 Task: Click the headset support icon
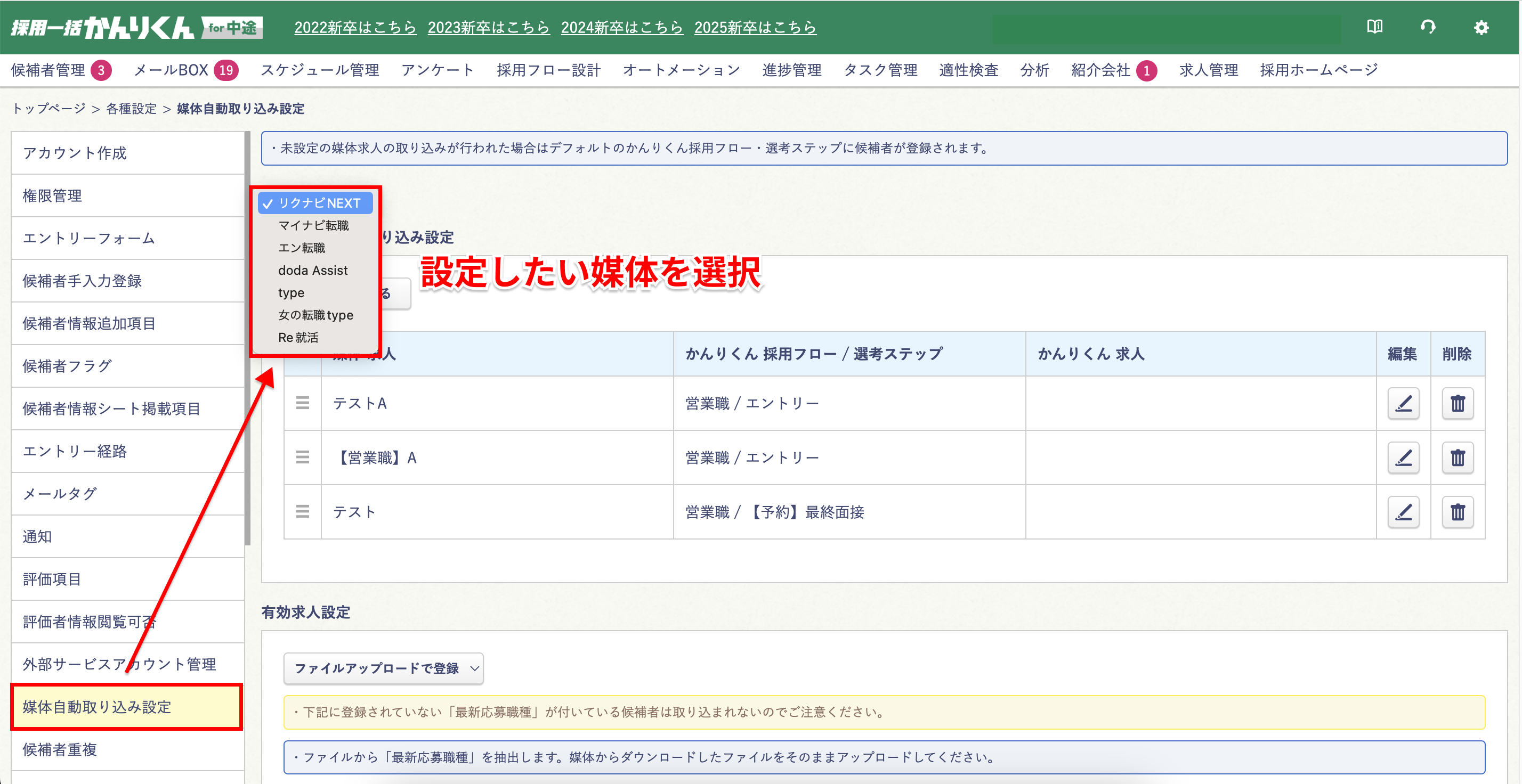click(1428, 27)
